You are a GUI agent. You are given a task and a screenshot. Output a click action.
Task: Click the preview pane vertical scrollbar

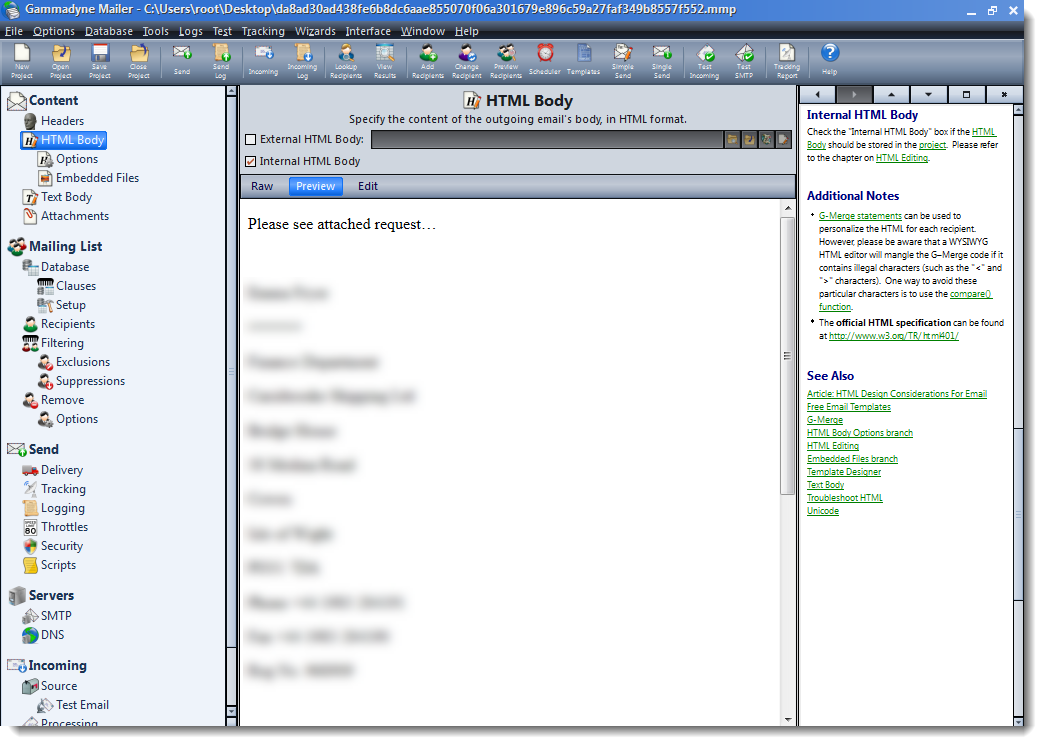(788, 356)
